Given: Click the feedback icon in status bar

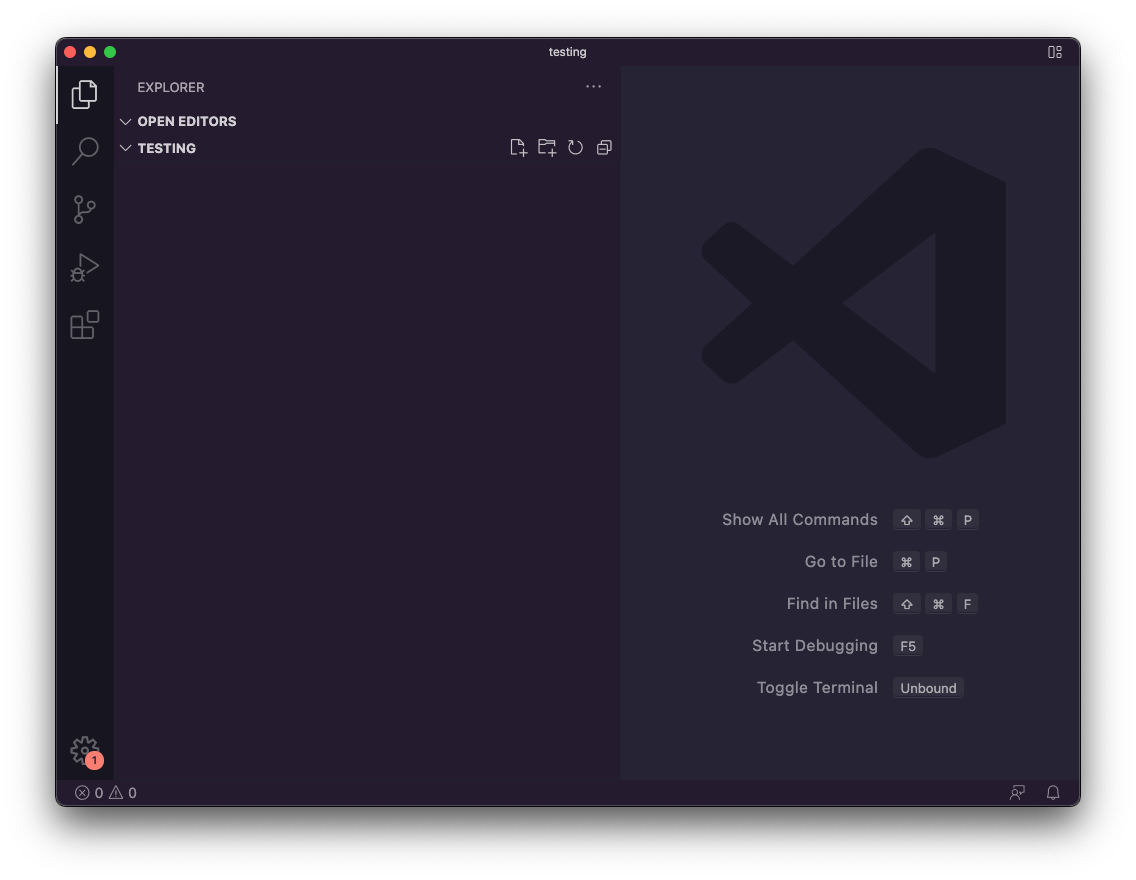Looking at the screenshot, I should (x=1017, y=793).
